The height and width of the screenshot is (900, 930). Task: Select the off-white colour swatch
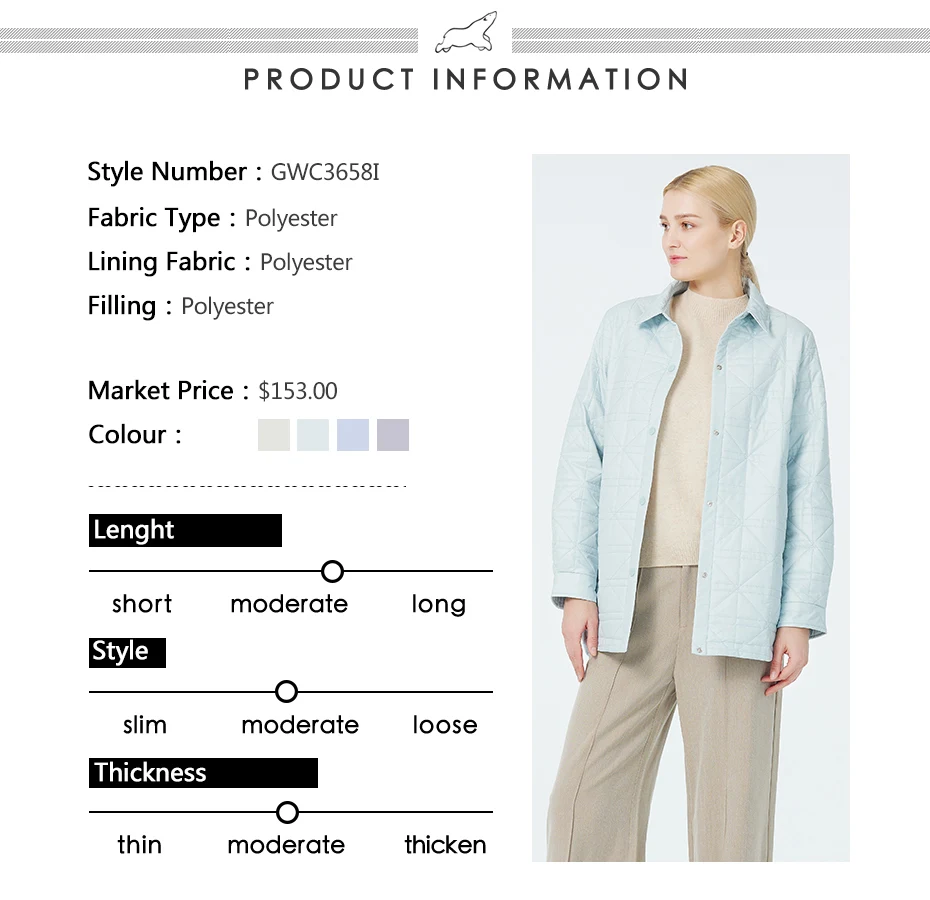coord(274,435)
